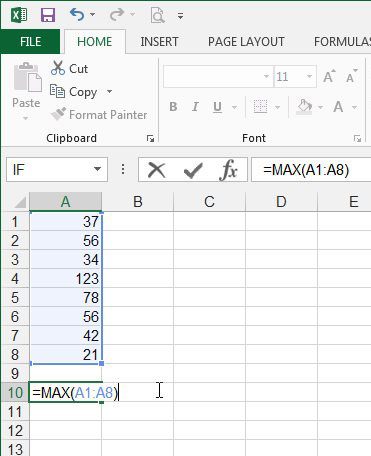Click the Save icon in quick access toolbar

(x=48, y=15)
